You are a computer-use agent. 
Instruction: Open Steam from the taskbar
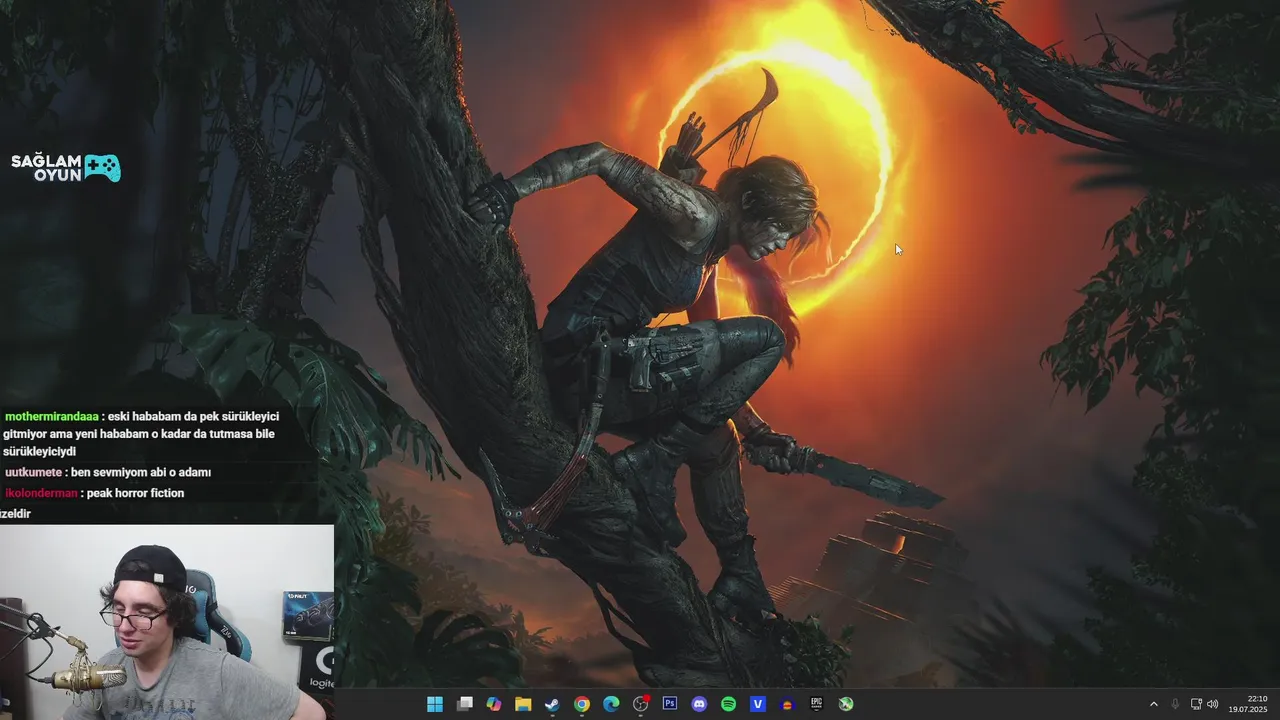tap(552, 704)
